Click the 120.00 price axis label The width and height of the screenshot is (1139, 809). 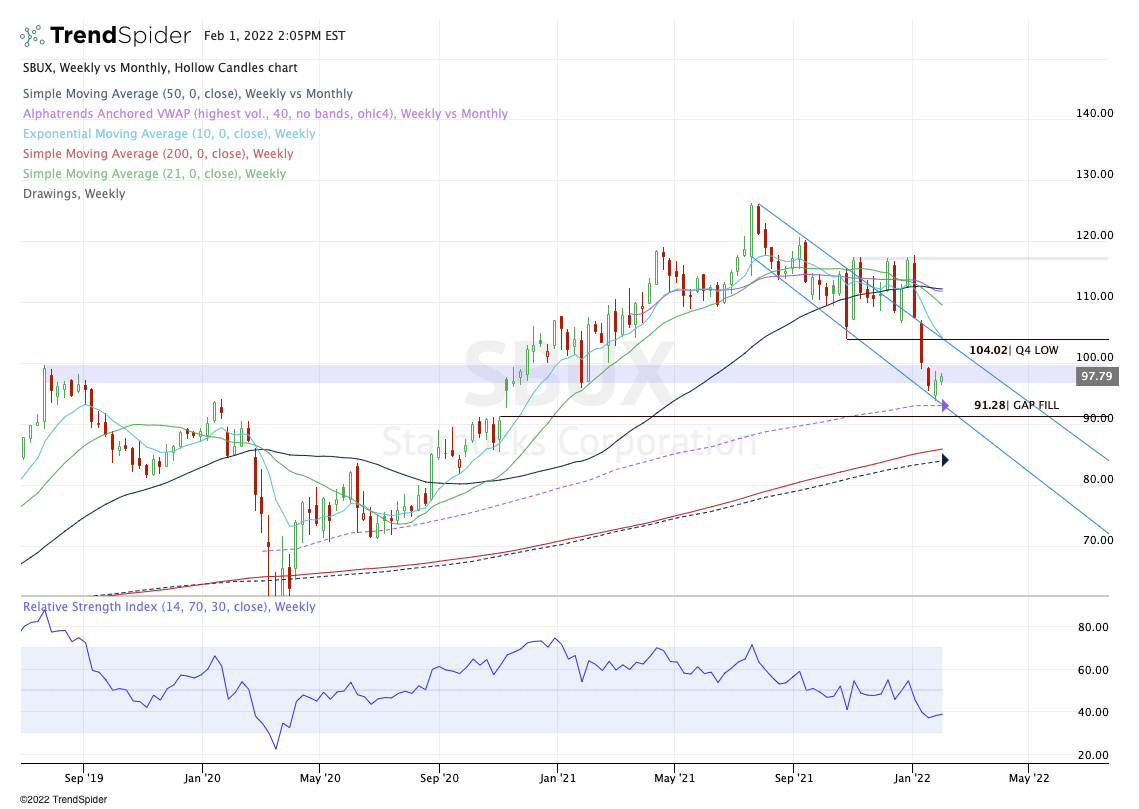point(1095,235)
